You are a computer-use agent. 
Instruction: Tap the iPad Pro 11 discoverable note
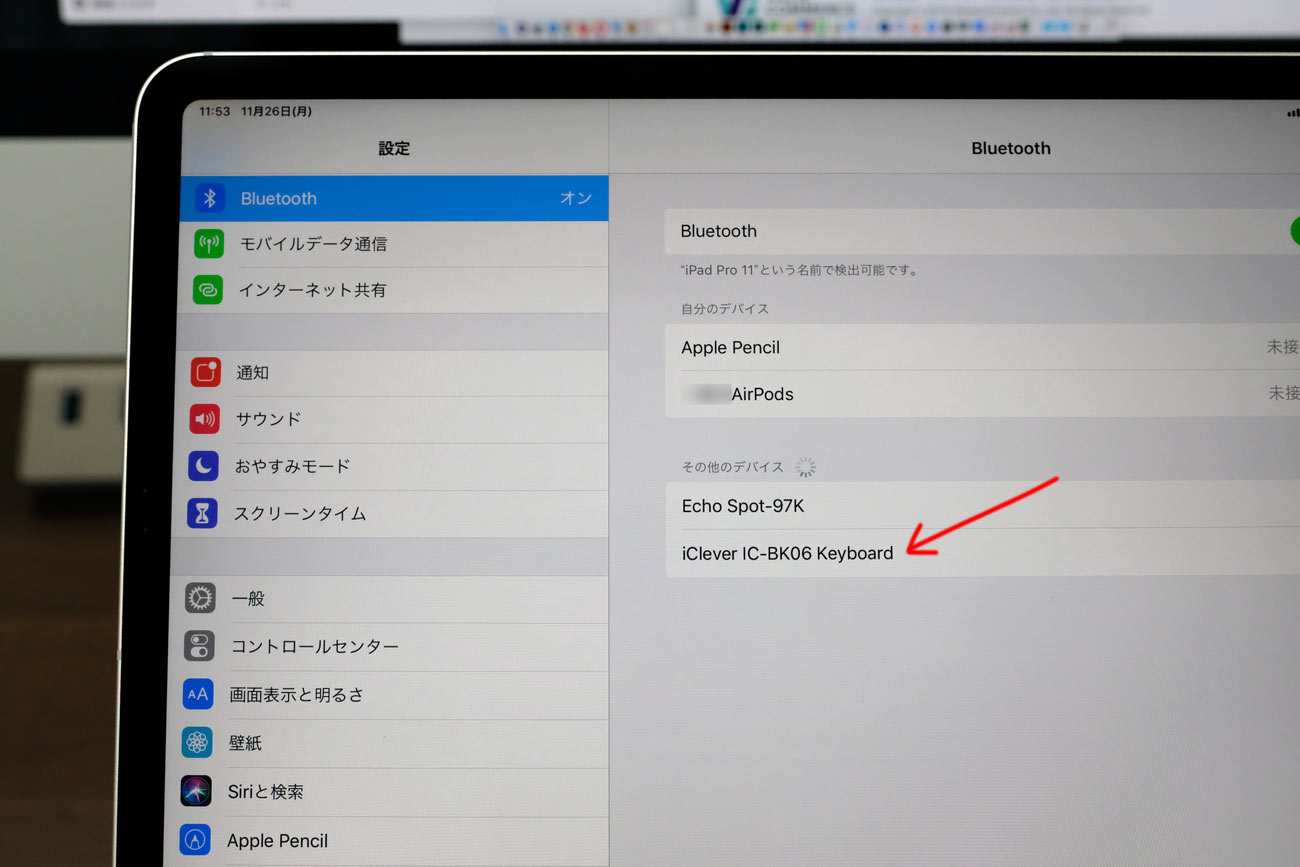pyautogui.click(x=800, y=270)
